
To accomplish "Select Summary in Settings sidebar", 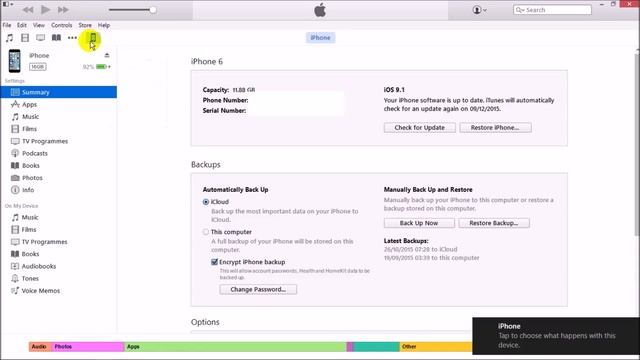I will click(x=59, y=92).
